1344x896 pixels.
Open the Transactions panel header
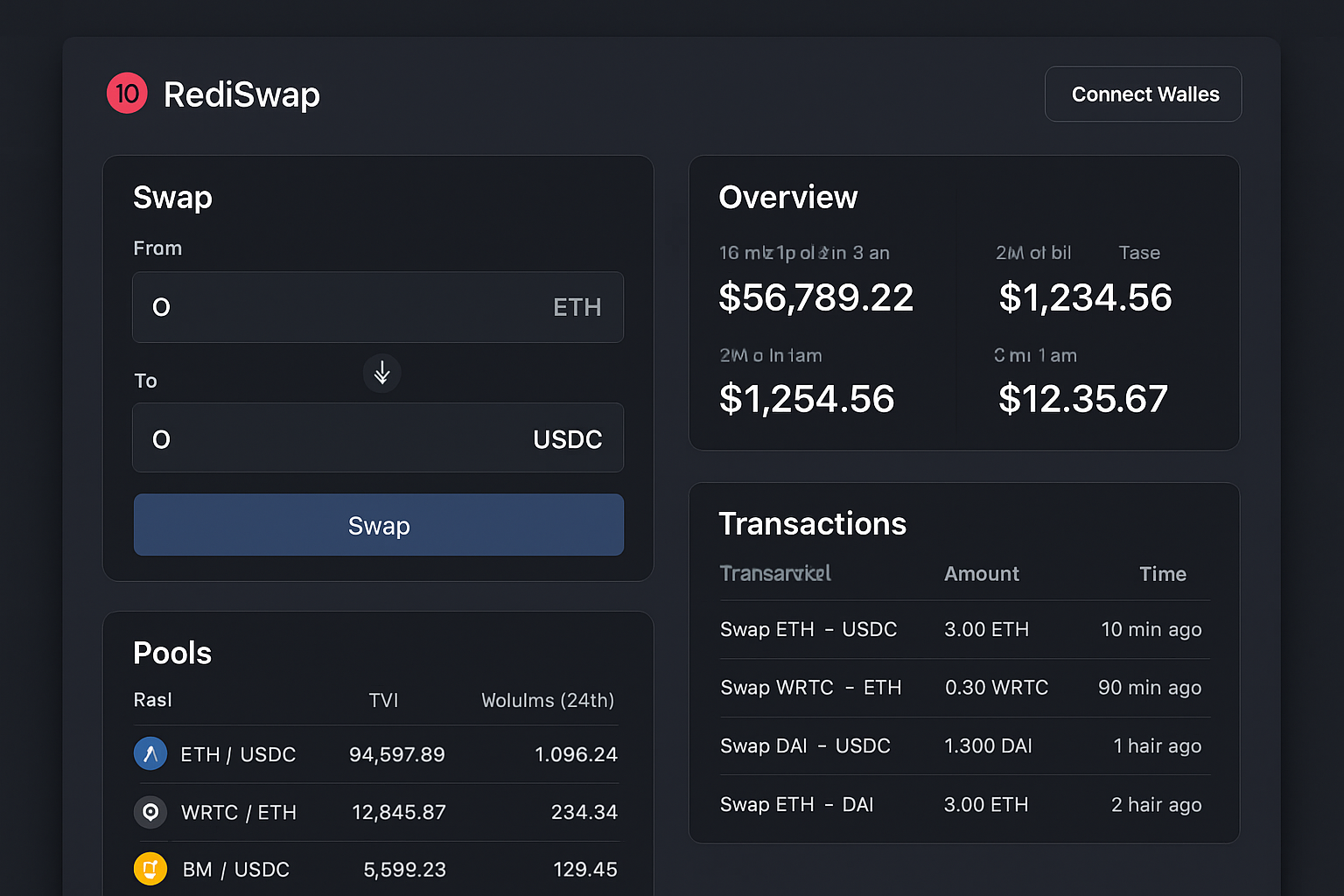812,523
